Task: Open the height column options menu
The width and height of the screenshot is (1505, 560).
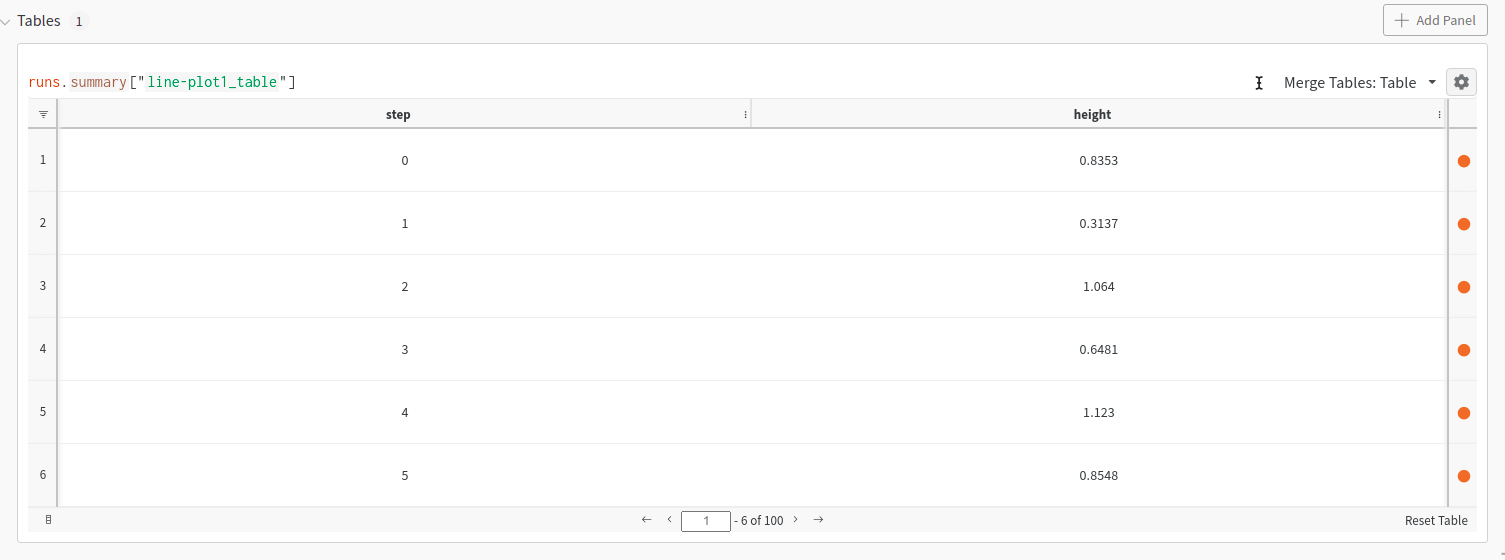Action: coord(1439,115)
